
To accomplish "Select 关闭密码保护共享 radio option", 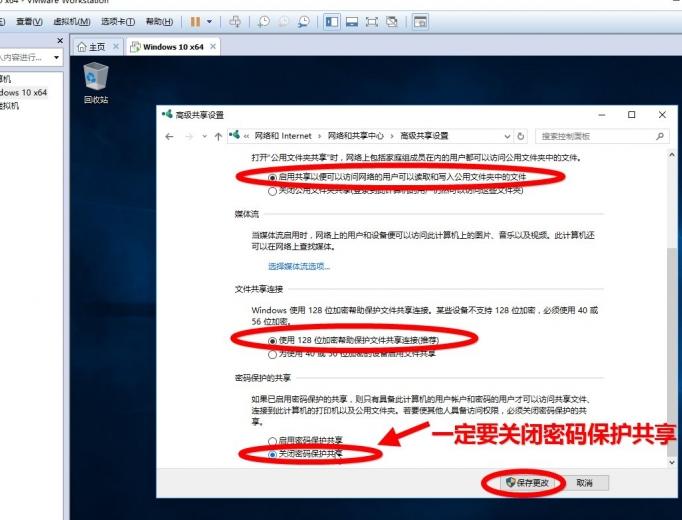I will (272, 454).
